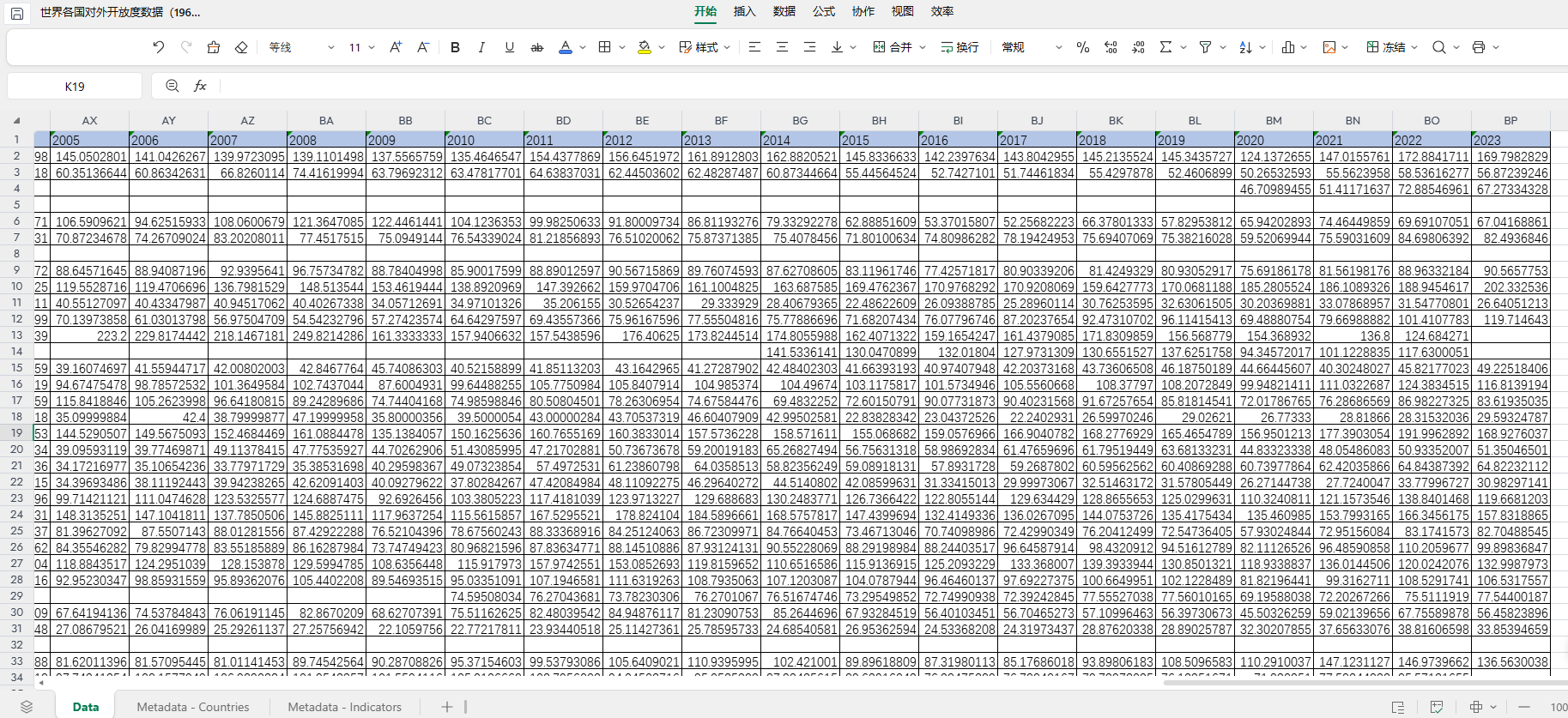Viewport: 1568px width, 718px height.
Task: Click the fx insert function icon
Action: point(200,86)
